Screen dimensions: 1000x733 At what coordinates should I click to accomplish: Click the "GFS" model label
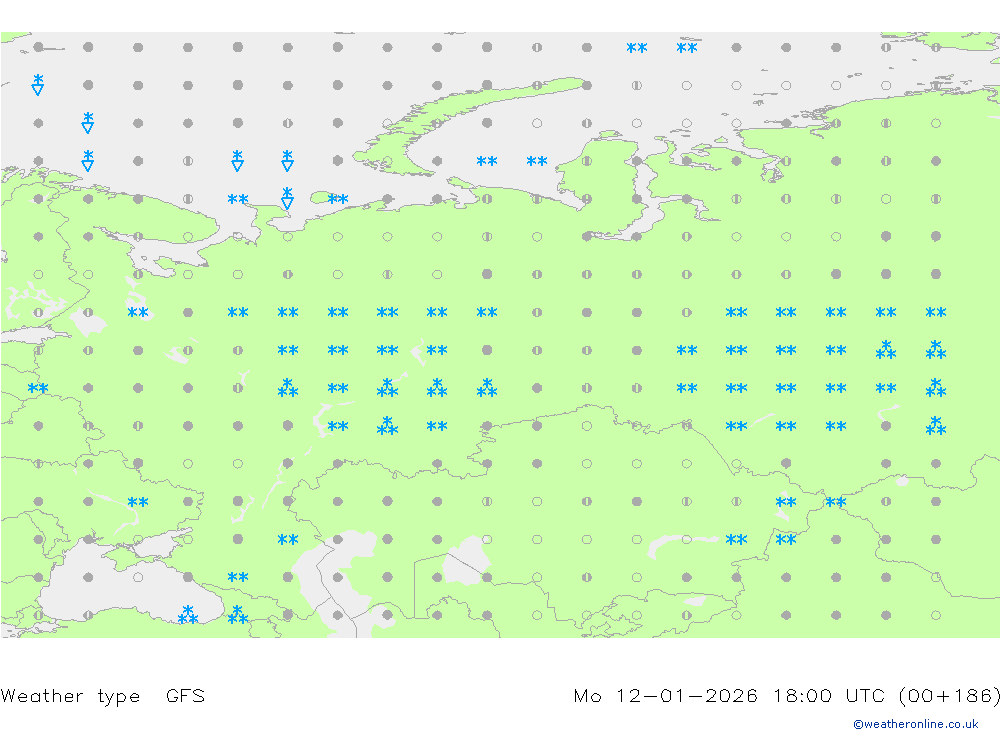click(185, 695)
